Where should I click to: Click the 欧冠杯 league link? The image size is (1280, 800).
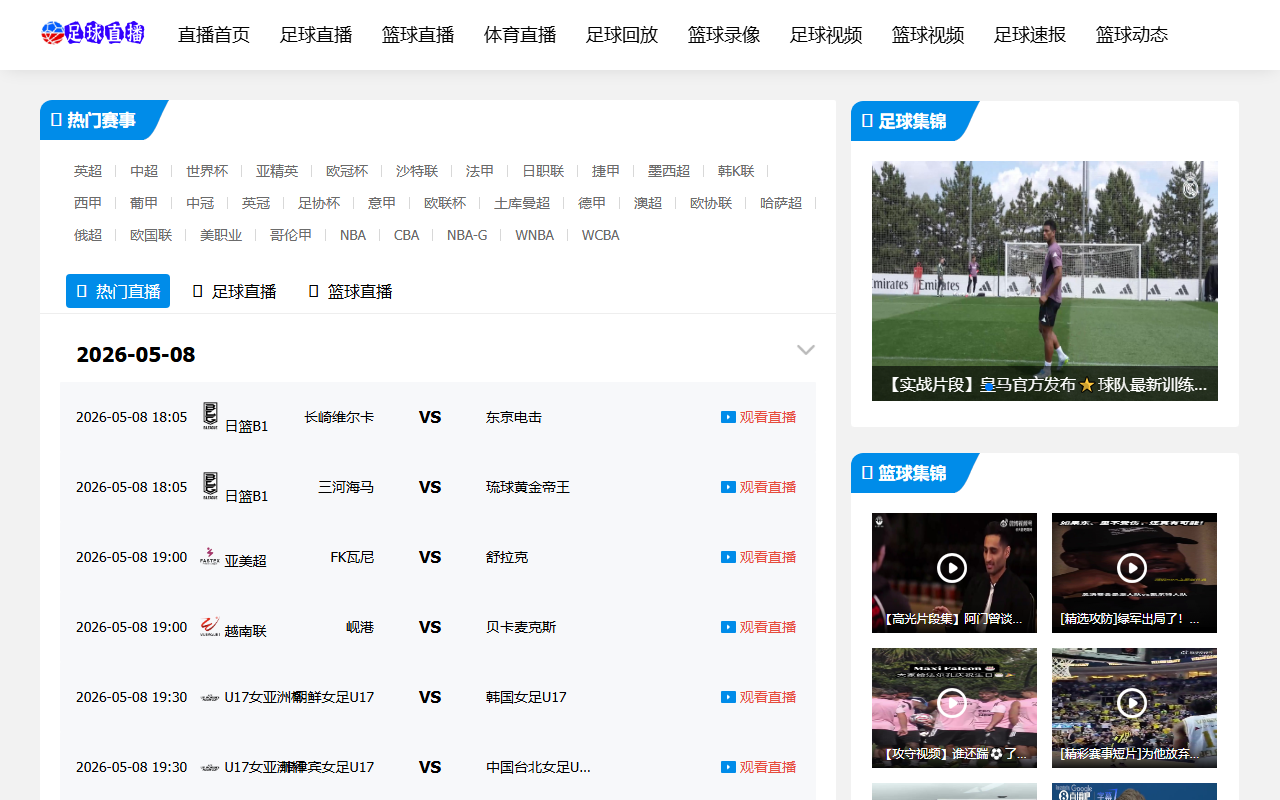pyautogui.click(x=347, y=171)
